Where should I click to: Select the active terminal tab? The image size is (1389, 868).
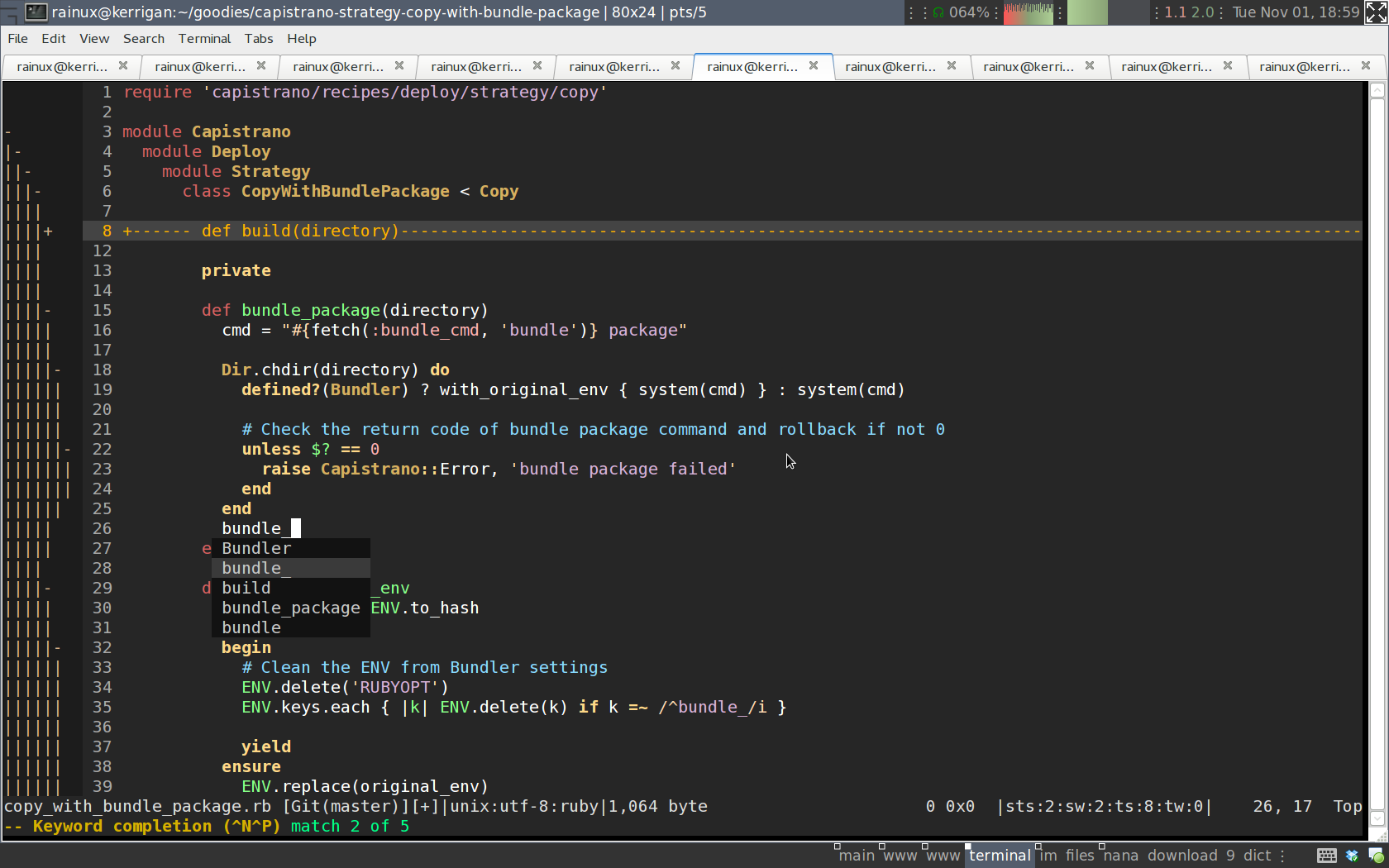[762, 66]
